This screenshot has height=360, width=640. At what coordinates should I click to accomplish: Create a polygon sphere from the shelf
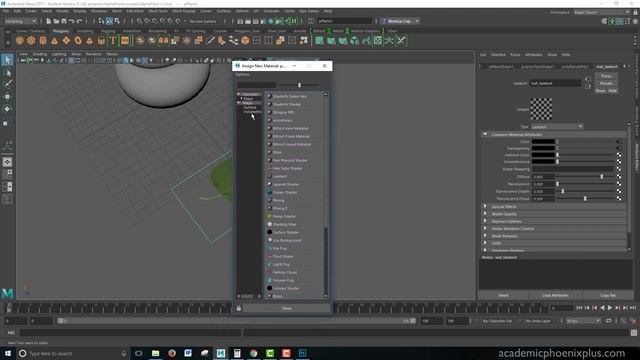20,40
